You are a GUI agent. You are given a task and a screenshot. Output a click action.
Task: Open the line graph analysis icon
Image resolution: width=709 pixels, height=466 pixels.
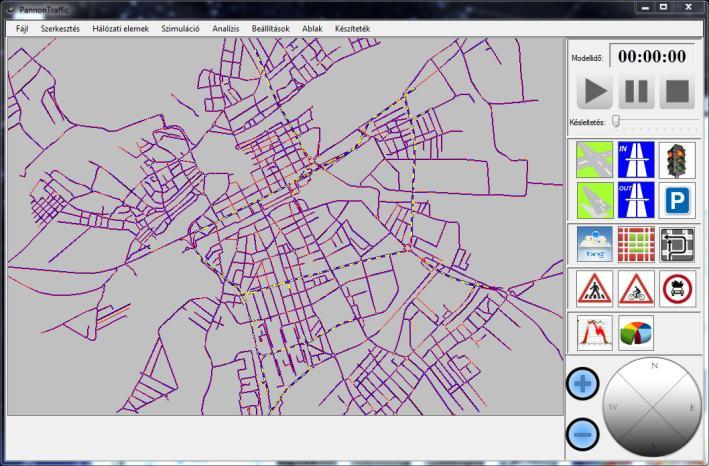click(x=595, y=333)
